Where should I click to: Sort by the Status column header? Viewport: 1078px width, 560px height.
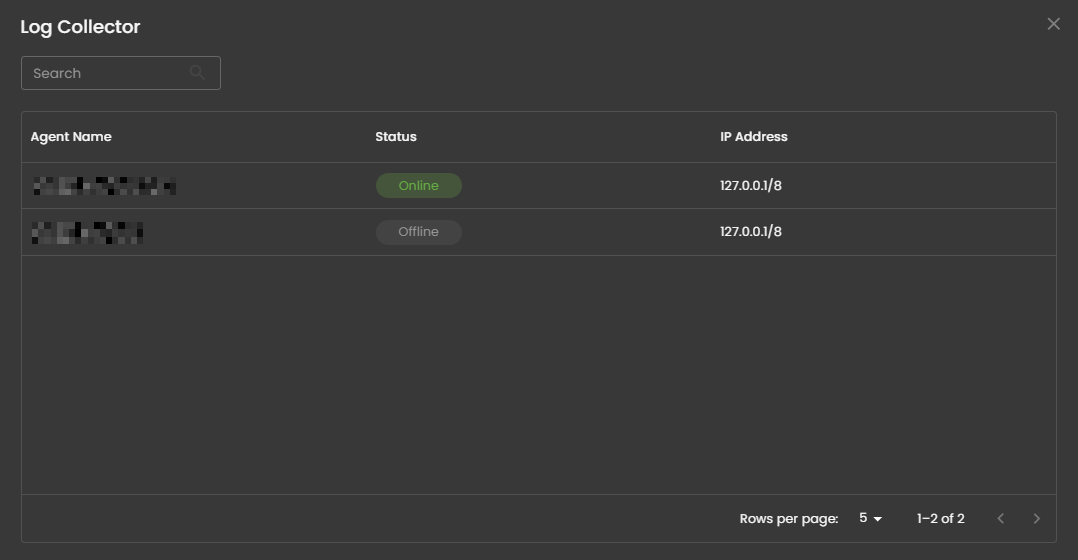[396, 137]
